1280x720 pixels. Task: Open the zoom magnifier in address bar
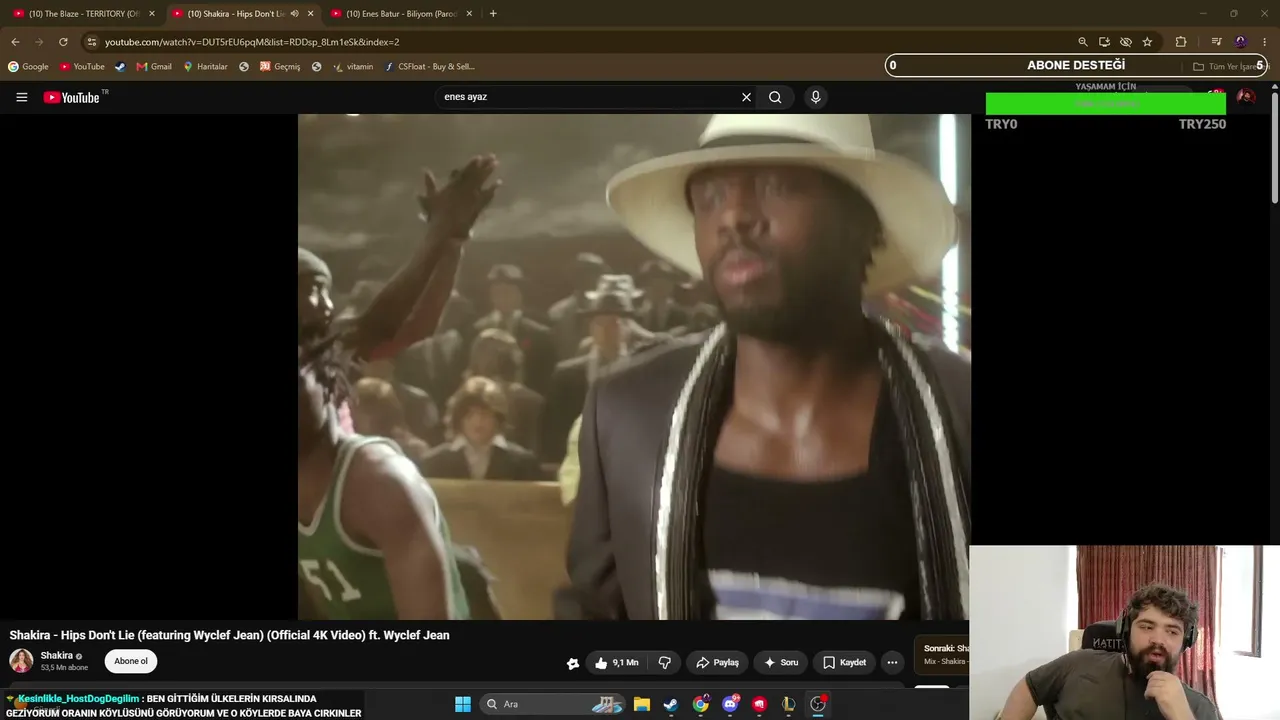[1083, 42]
